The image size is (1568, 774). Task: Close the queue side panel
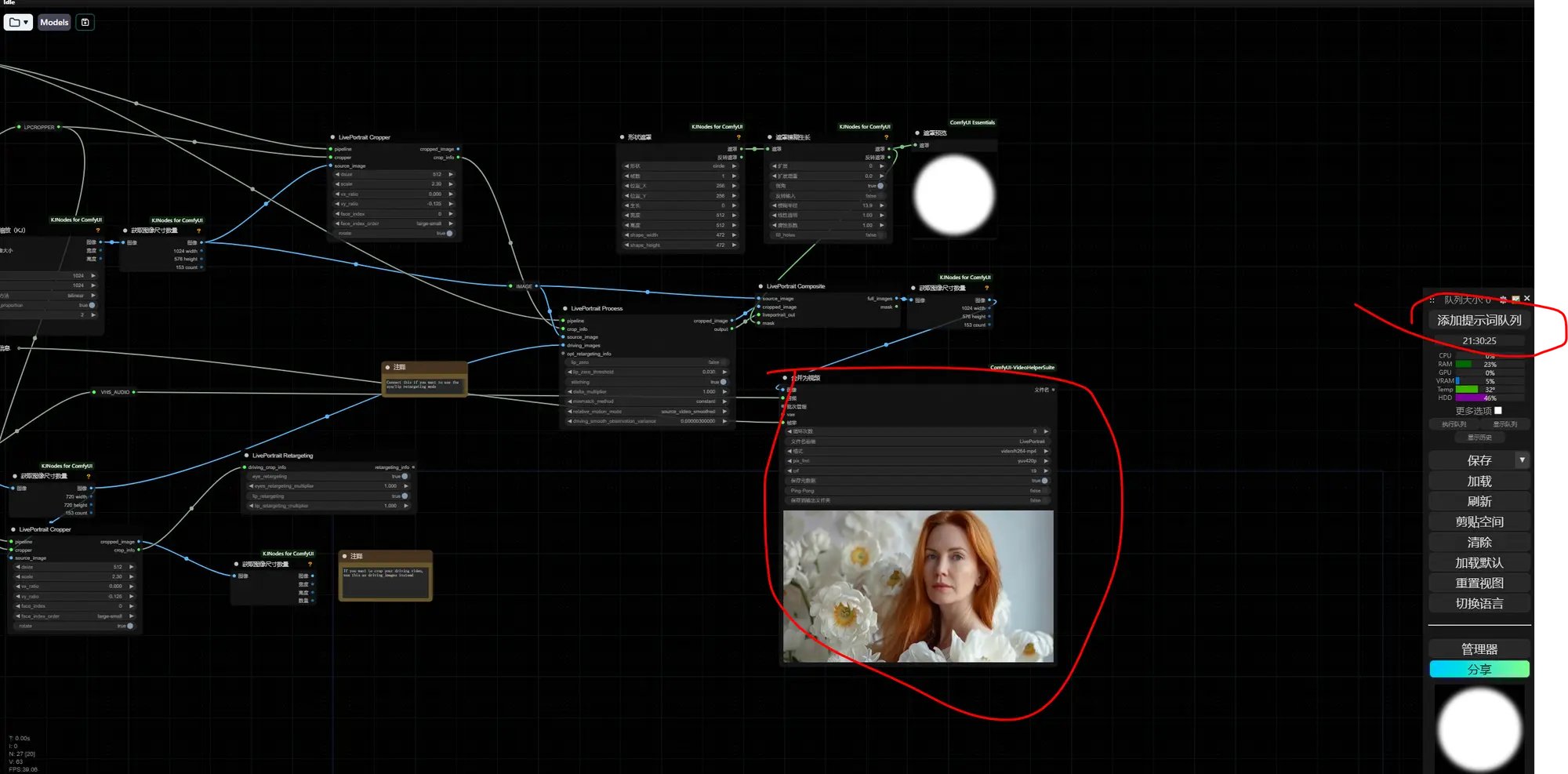point(1526,299)
